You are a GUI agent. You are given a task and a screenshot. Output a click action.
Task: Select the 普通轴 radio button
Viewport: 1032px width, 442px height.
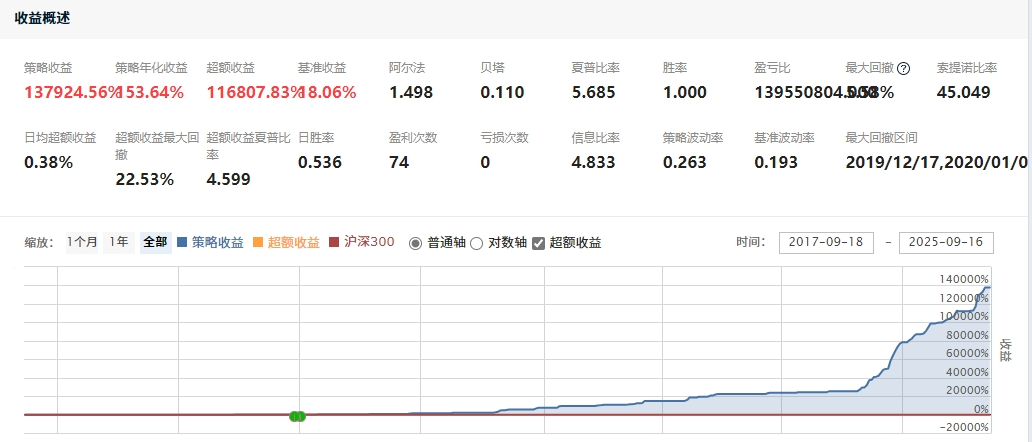tap(415, 243)
